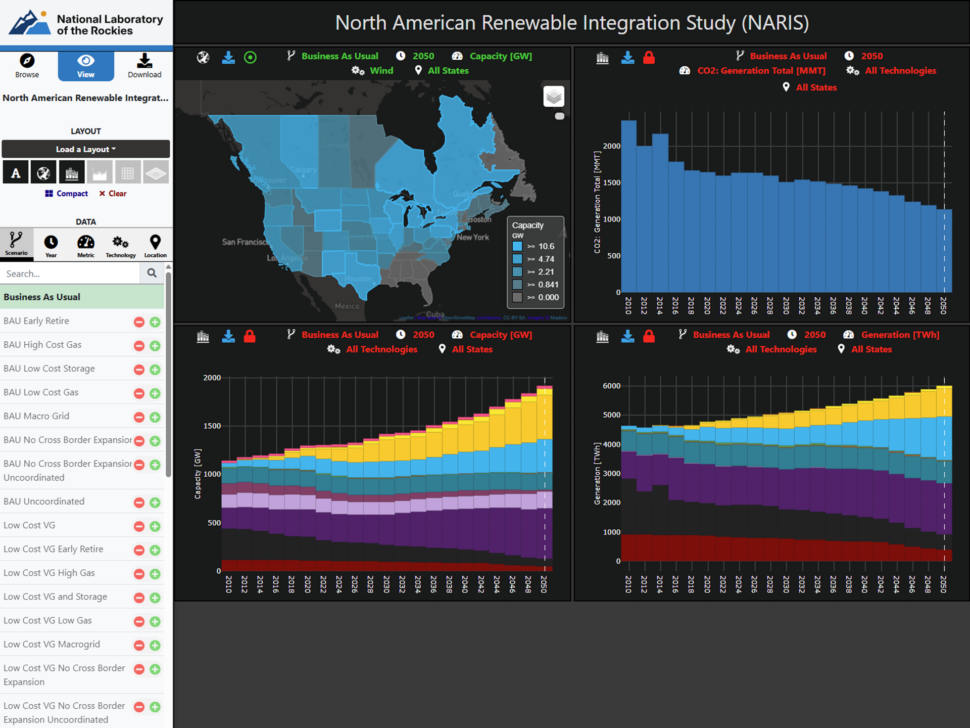Unlock the capacity chart panel lock

(x=250, y=336)
